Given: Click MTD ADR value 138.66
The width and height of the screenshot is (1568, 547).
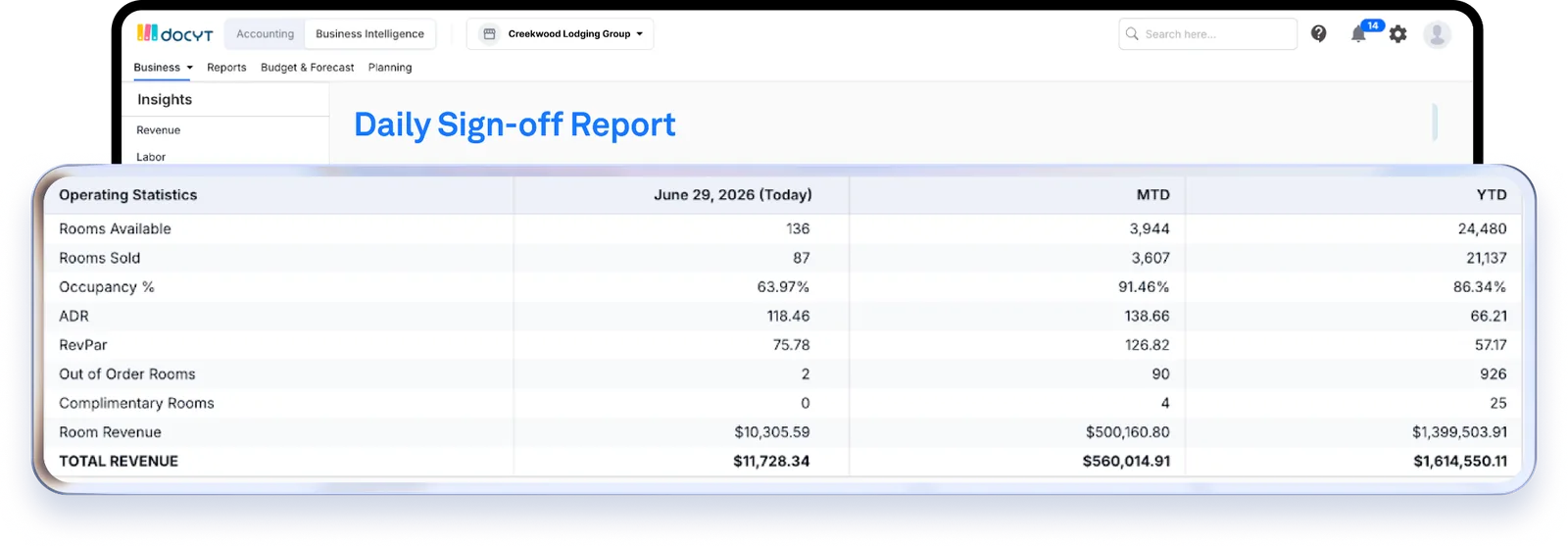Looking at the screenshot, I should (1148, 316).
